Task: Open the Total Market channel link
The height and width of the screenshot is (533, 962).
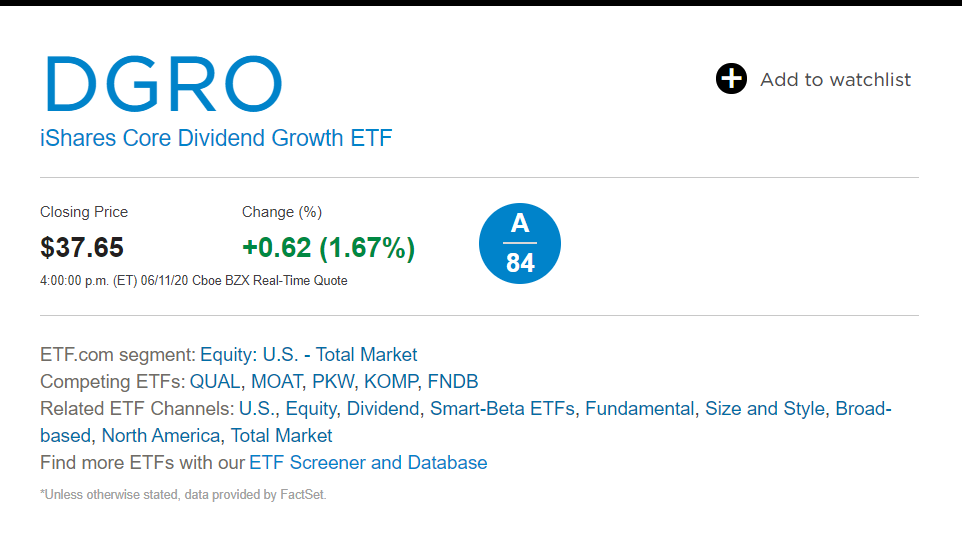Action: coord(281,435)
